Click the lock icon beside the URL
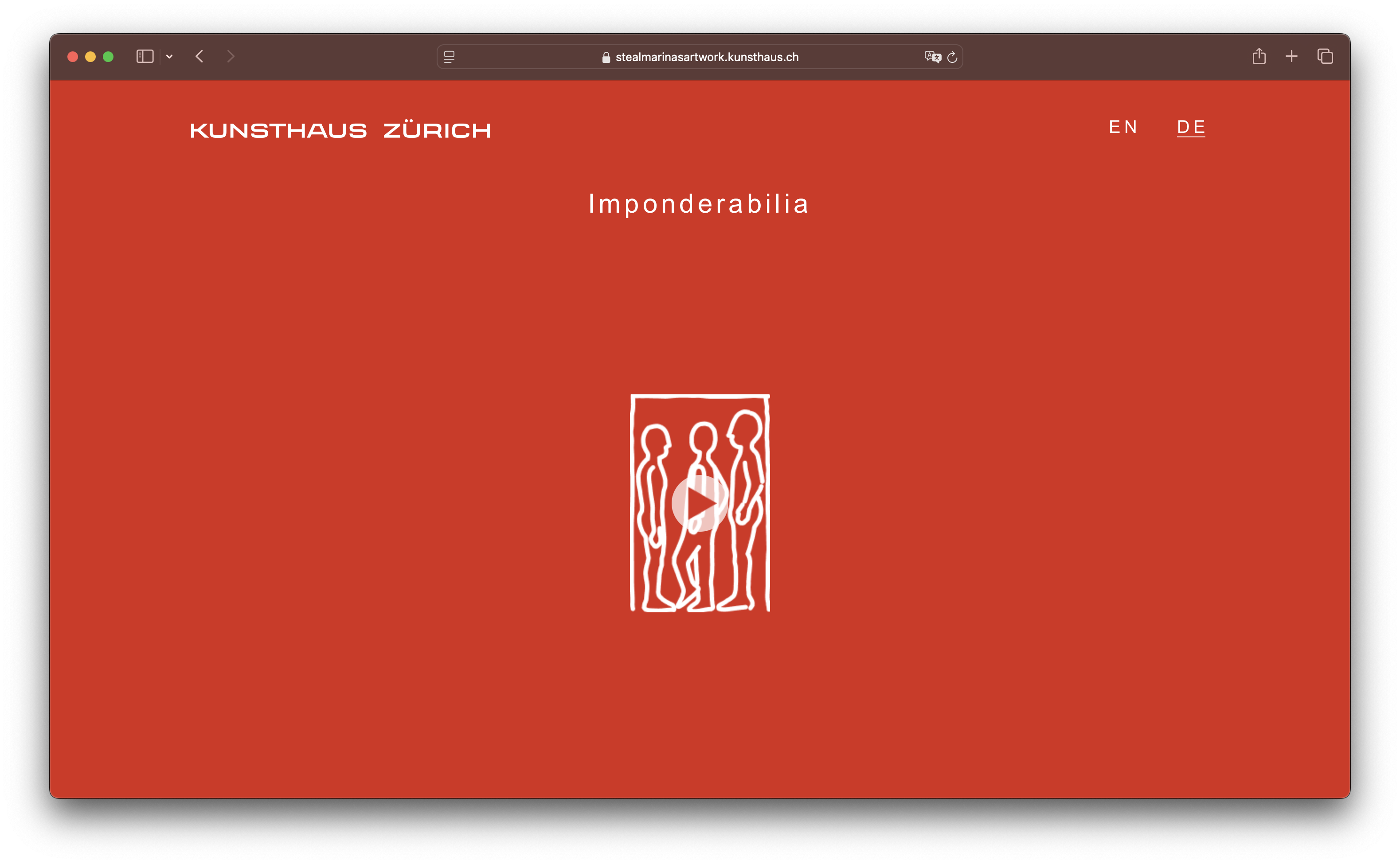This screenshot has width=1400, height=864. [x=606, y=57]
